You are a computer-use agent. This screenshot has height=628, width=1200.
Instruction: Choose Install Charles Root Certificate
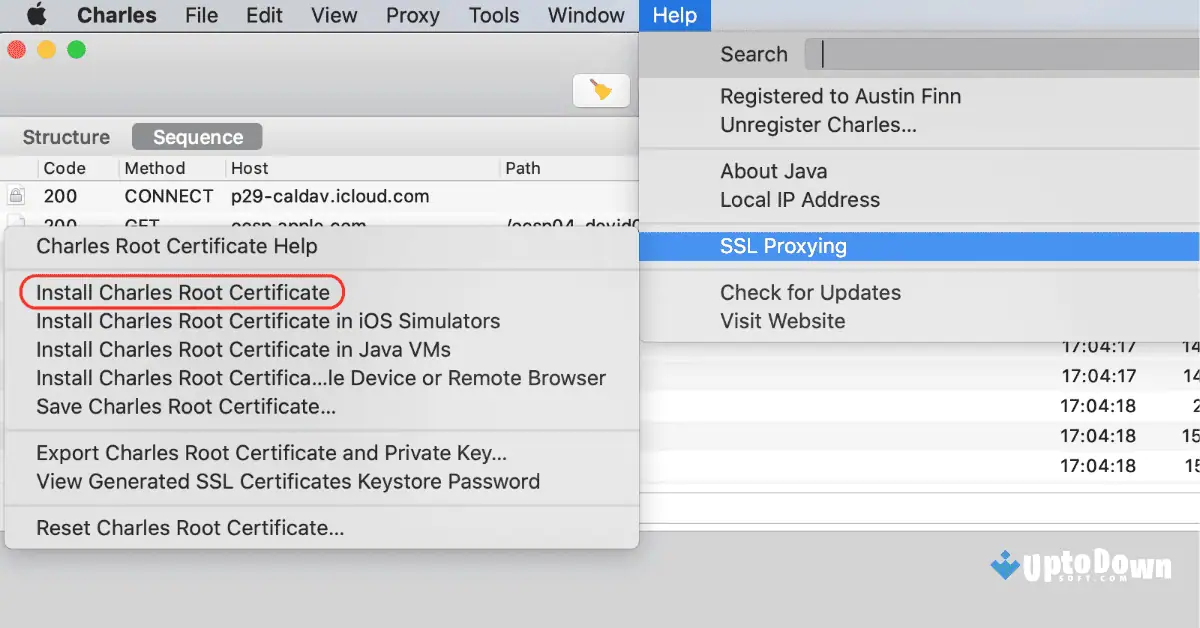point(180,291)
